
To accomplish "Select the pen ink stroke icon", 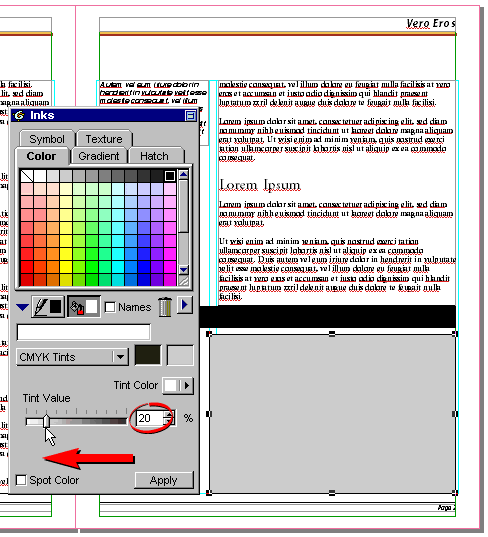I will click(x=48, y=307).
